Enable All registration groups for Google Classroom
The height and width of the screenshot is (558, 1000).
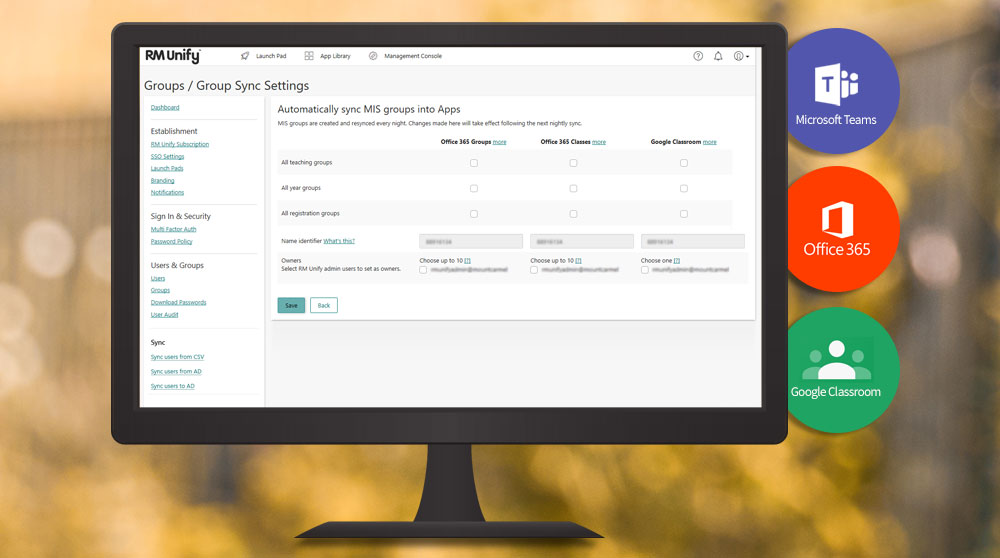pos(684,214)
